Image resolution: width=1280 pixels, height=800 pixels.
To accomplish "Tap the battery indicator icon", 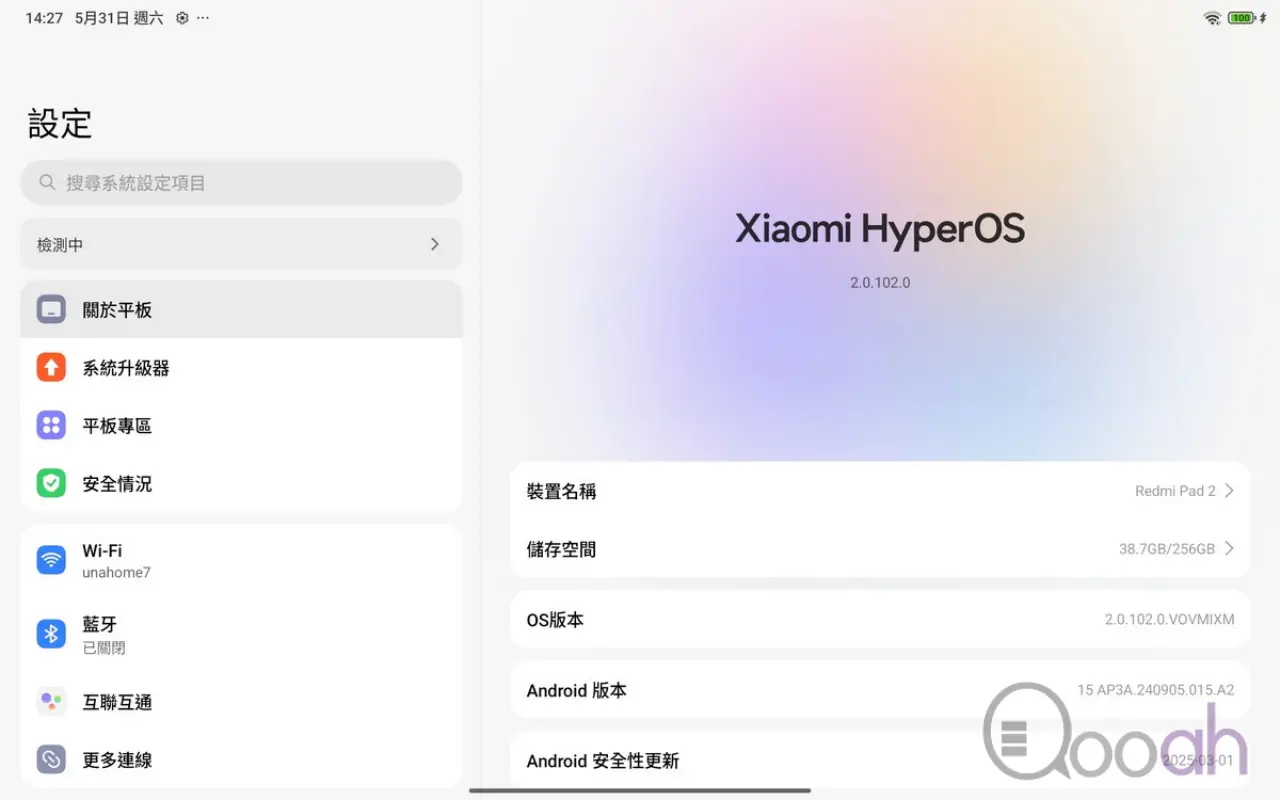I will click(1241, 18).
